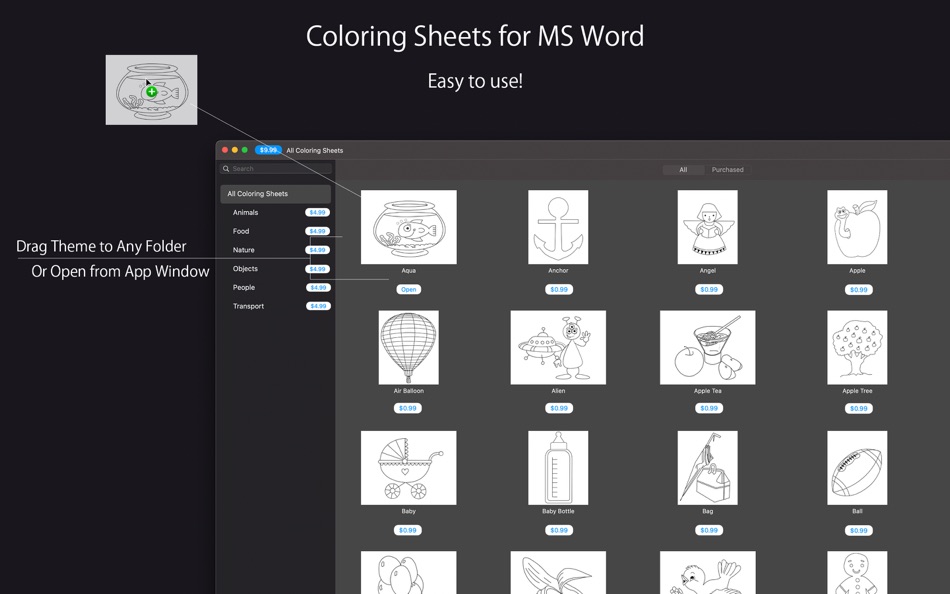Buy Apple Tea sheet with $0.99 button
The height and width of the screenshot is (594, 950).
[x=708, y=409]
